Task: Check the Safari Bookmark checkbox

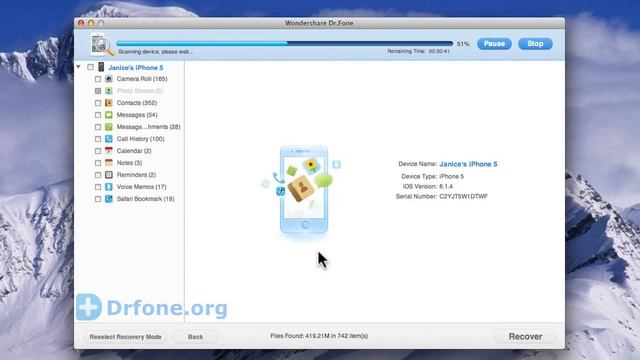Action: [98, 199]
